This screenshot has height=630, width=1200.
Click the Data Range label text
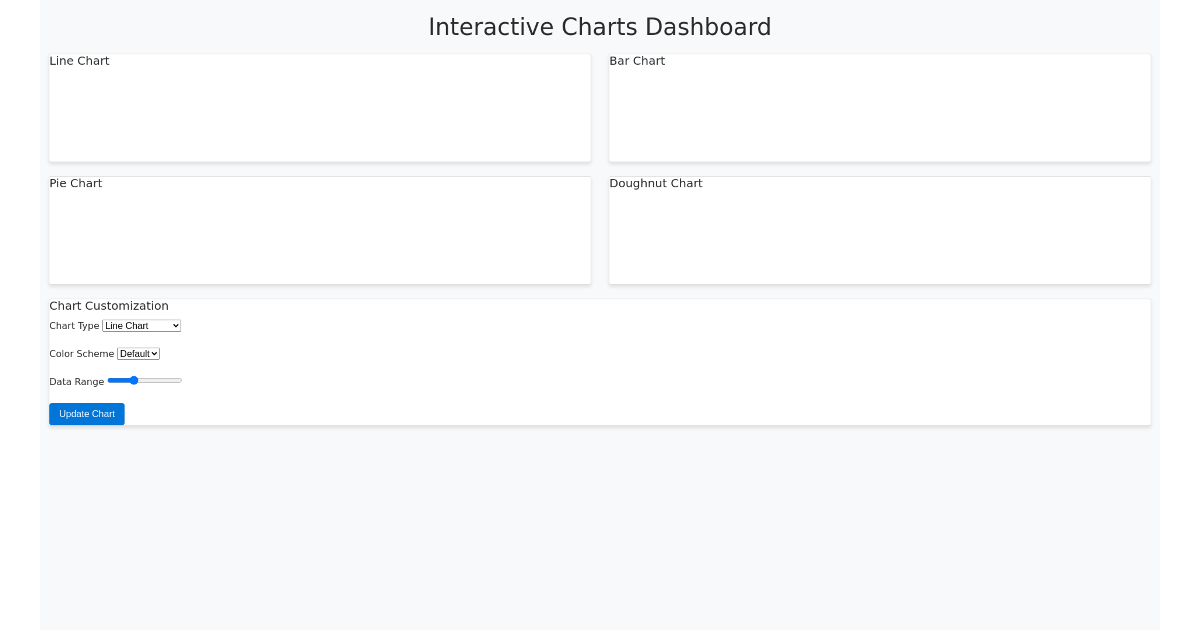pyautogui.click(x=76, y=381)
